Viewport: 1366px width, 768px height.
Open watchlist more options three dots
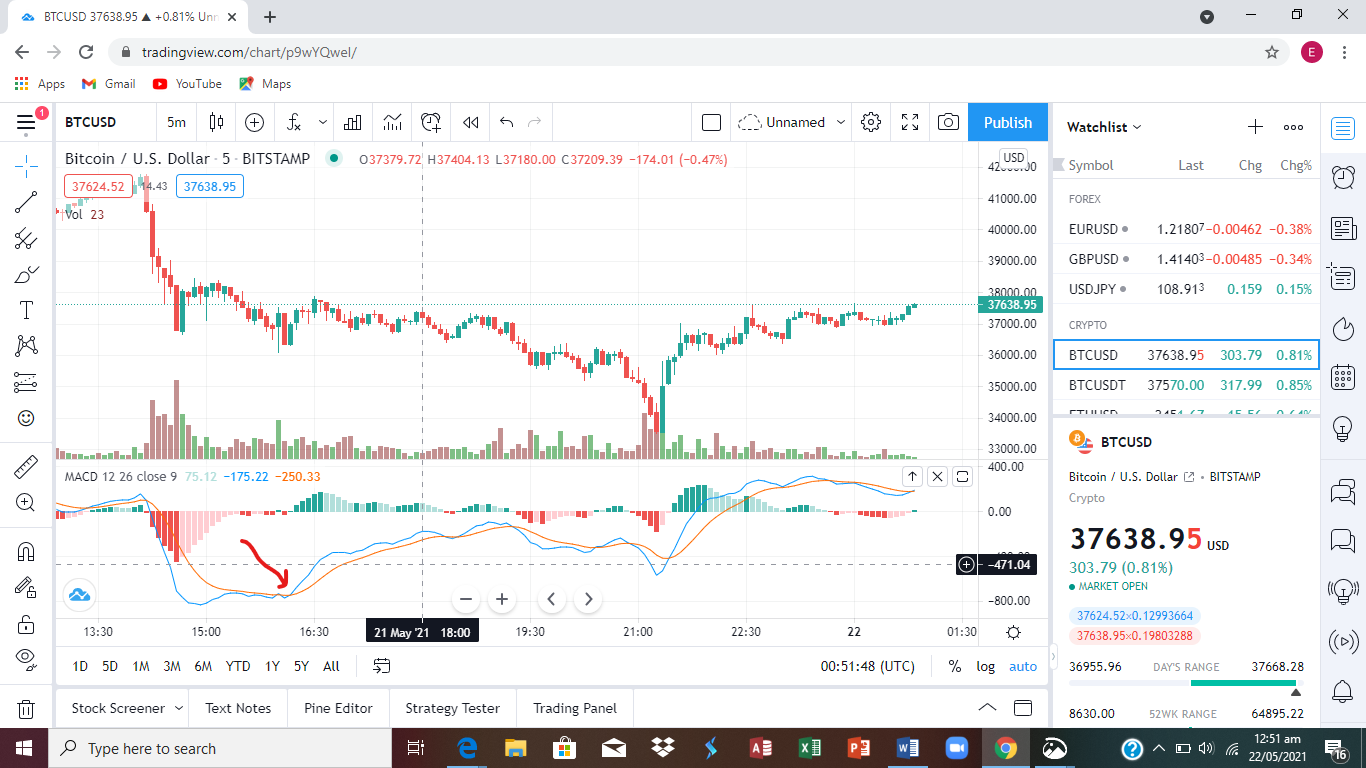click(x=1293, y=127)
